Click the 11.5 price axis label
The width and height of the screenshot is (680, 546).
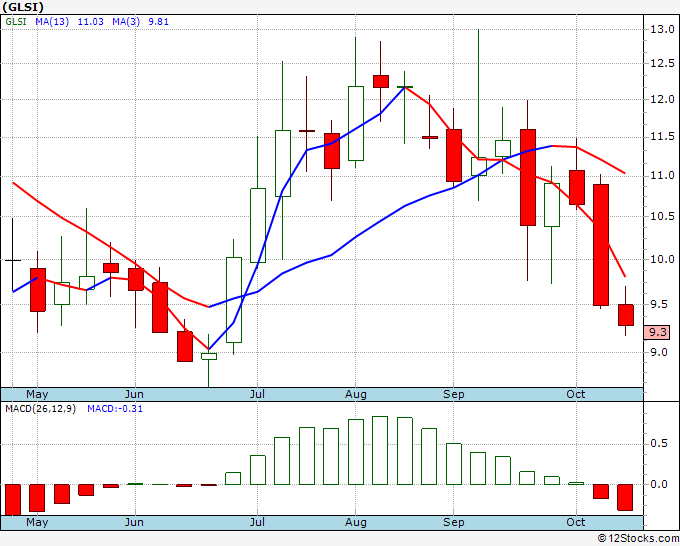tap(662, 137)
